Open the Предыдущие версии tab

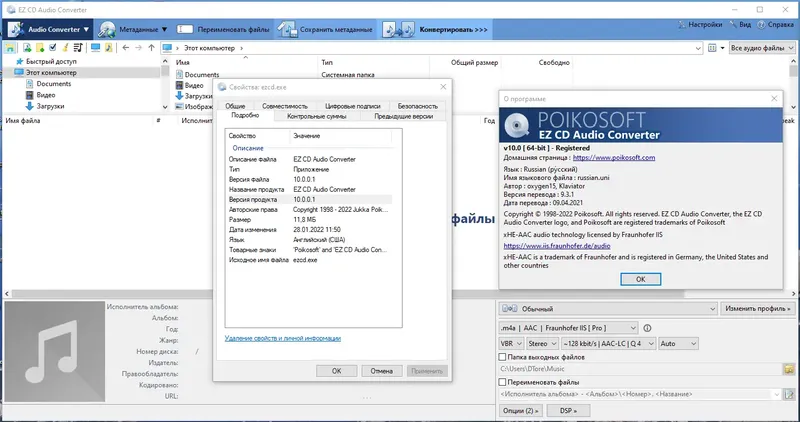pyautogui.click(x=403, y=116)
